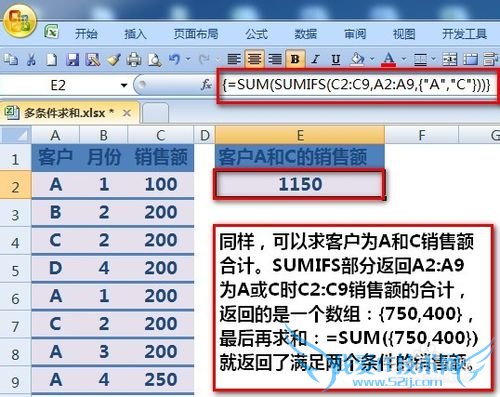Image resolution: width=500 pixels, height=397 pixels.
Task: Select column B header
Action: pos(103,135)
